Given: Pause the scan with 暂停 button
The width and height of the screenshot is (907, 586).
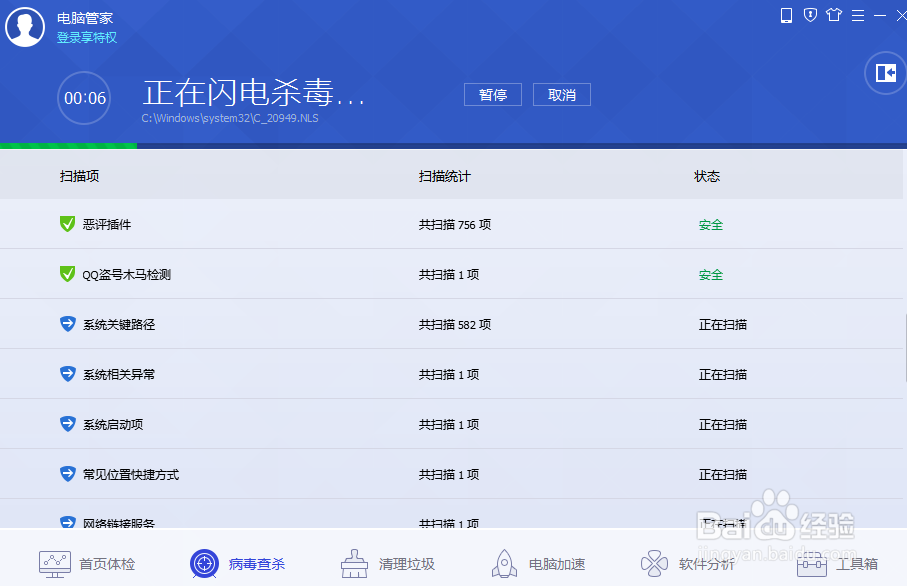Looking at the screenshot, I should (492, 94).
